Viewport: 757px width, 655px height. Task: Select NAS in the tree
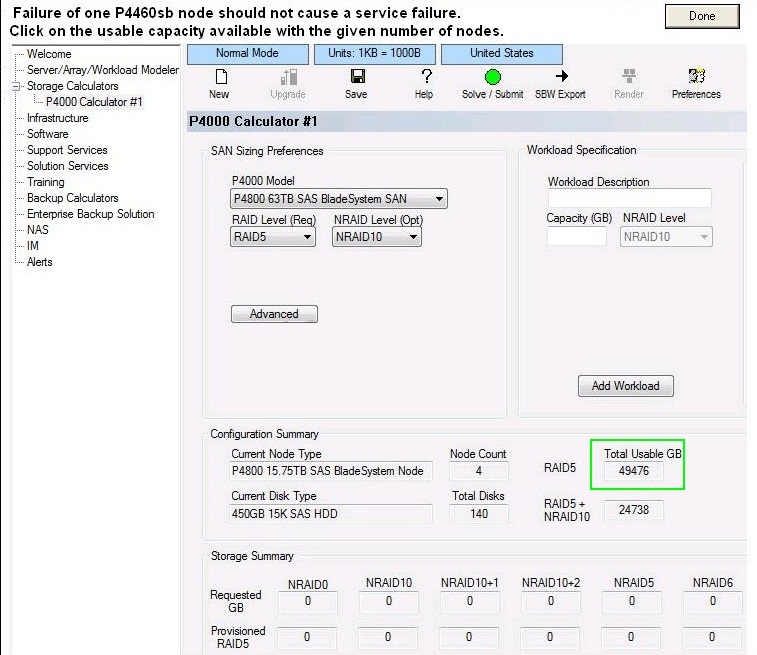[x=38, y=230]
